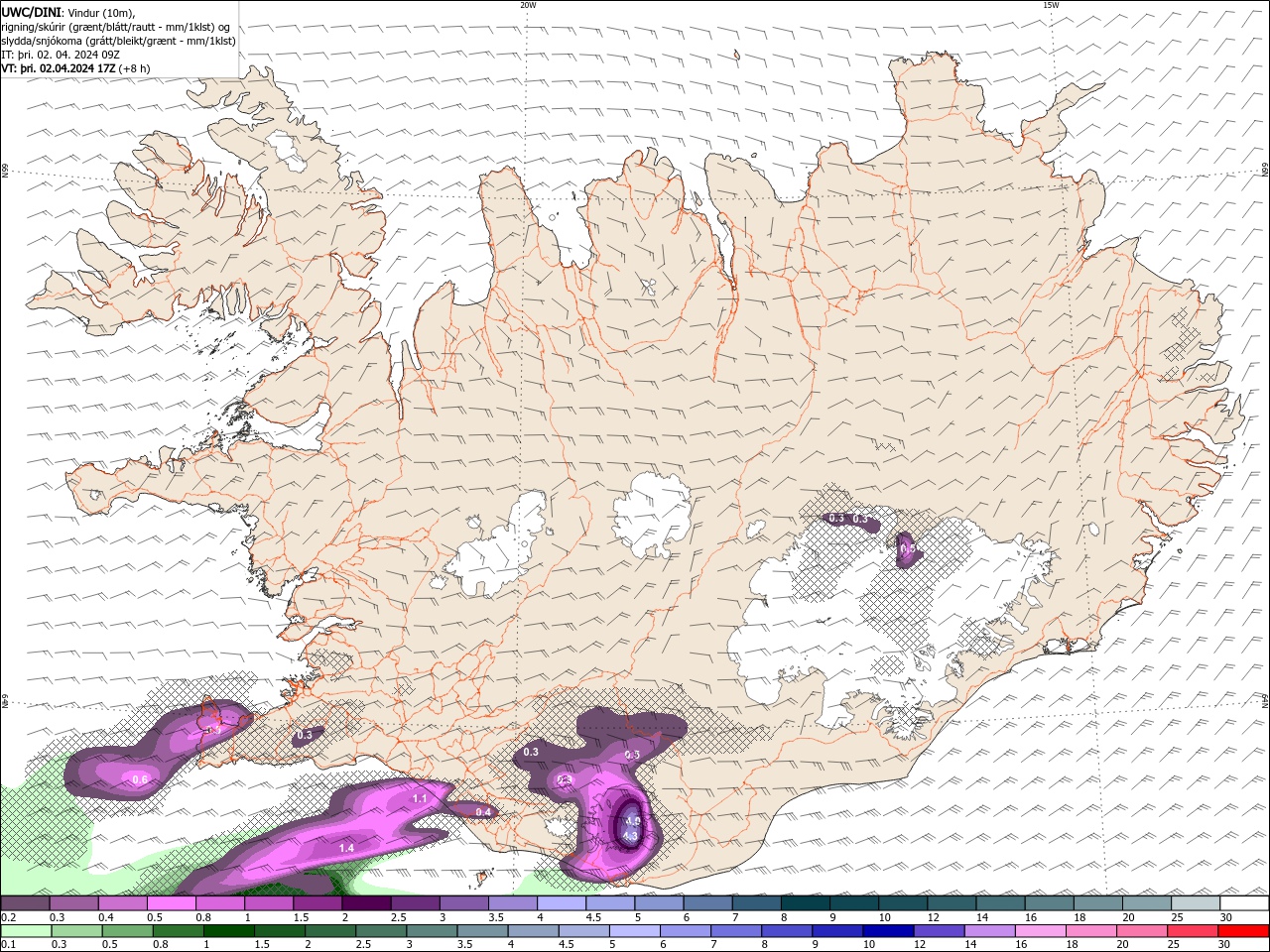Select the darkest green 1 swatch in lower scale
This screenshot has height=952, width=1270.
228,931
